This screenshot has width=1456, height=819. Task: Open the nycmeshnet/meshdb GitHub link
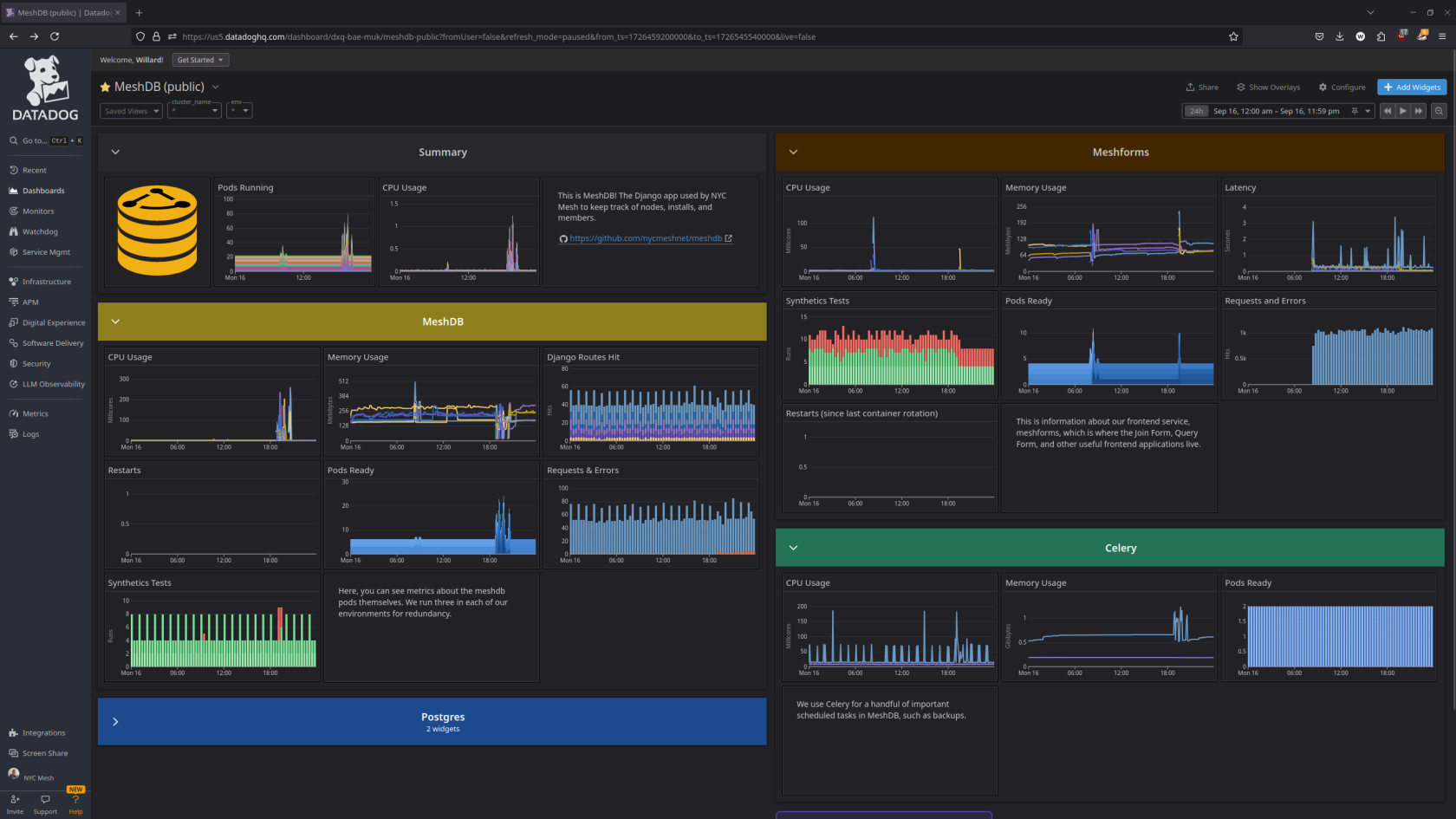pos(646,238)
